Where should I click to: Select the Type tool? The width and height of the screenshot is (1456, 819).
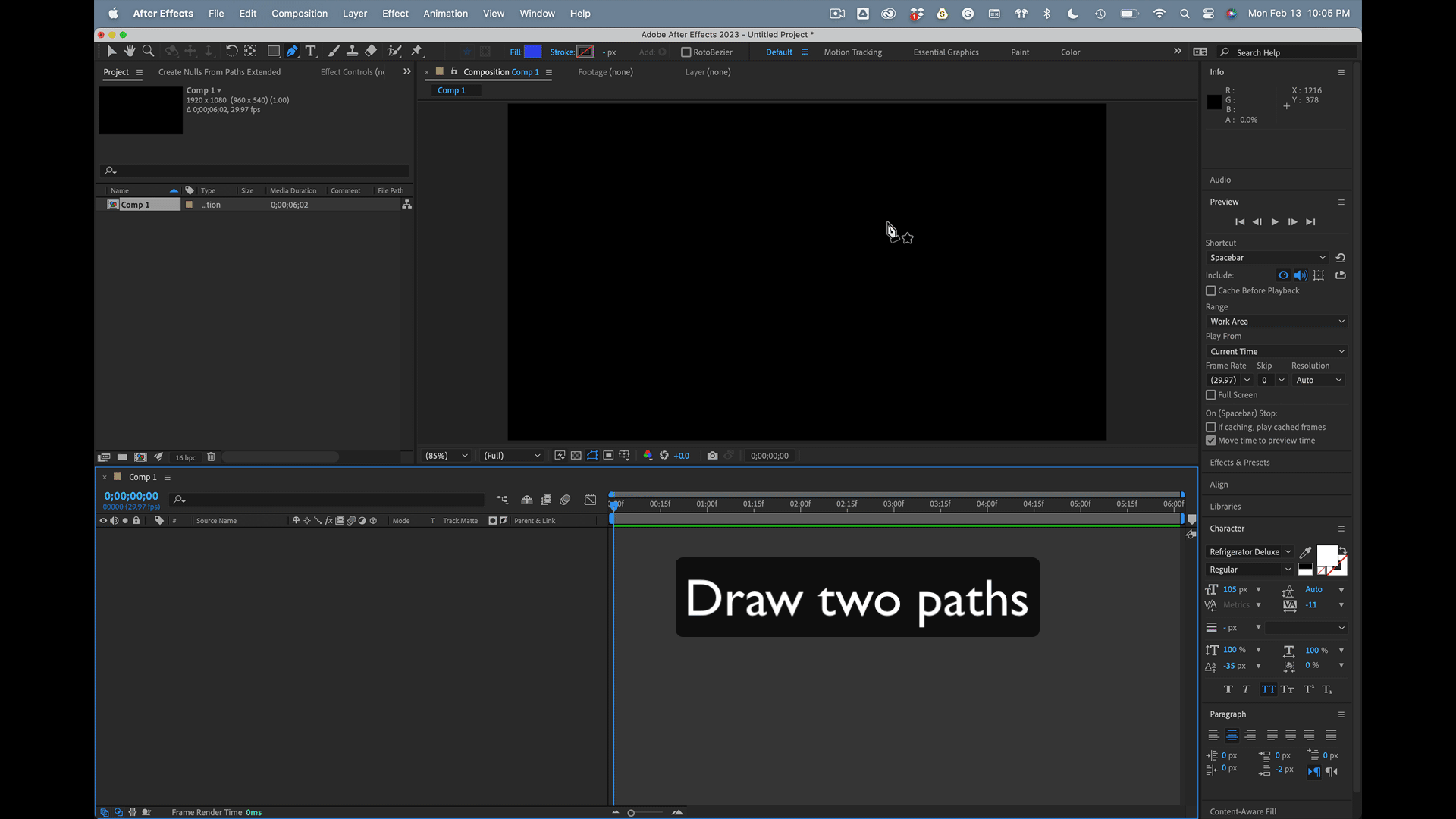click(x=311, y=51)
